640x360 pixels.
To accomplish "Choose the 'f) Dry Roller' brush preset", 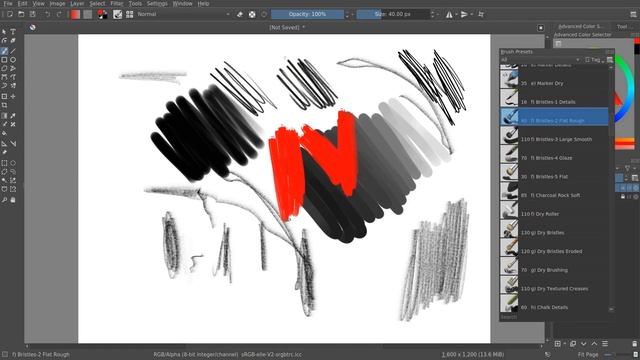I will [554, 210].
